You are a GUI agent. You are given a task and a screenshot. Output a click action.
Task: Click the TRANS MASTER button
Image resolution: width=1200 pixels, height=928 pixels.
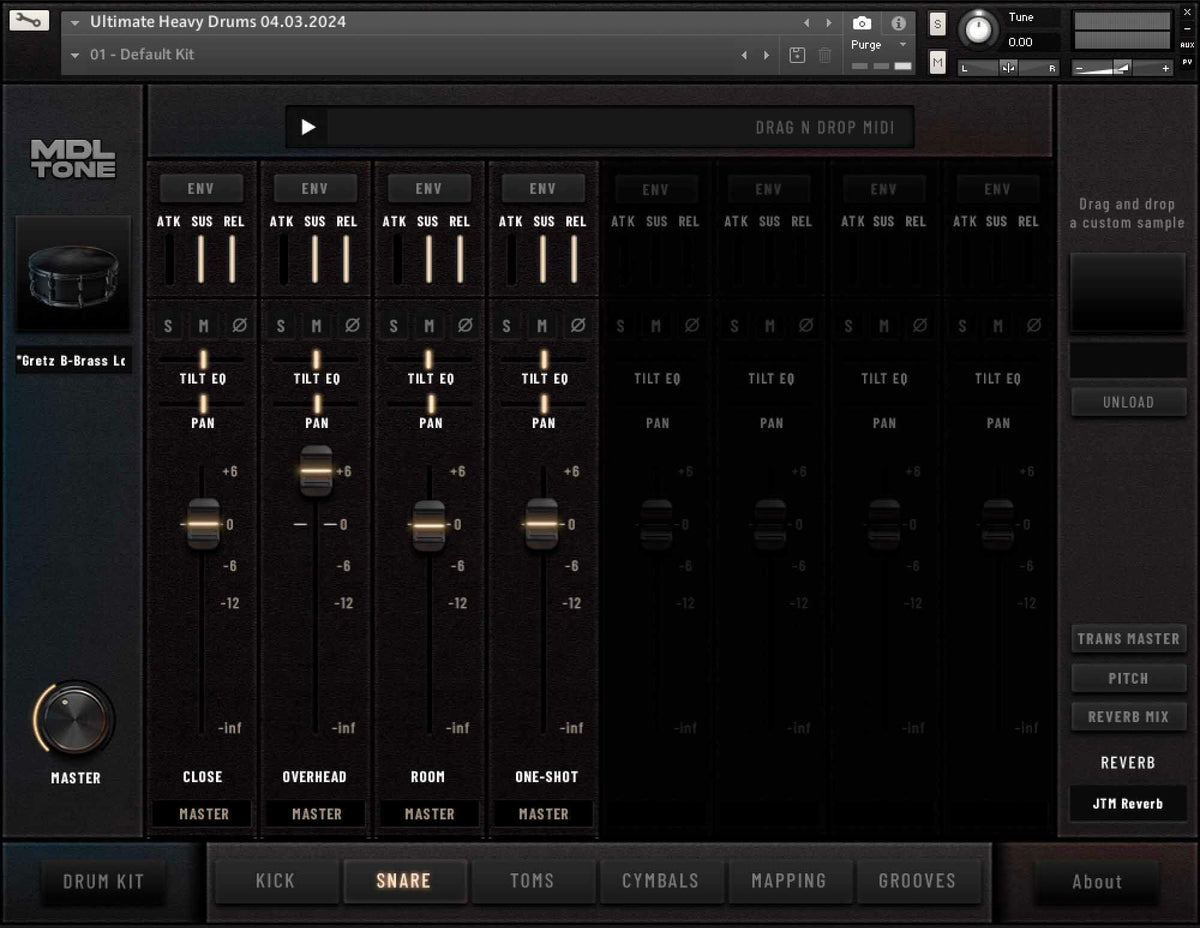pyautogui.click(x=1128, y=638)
